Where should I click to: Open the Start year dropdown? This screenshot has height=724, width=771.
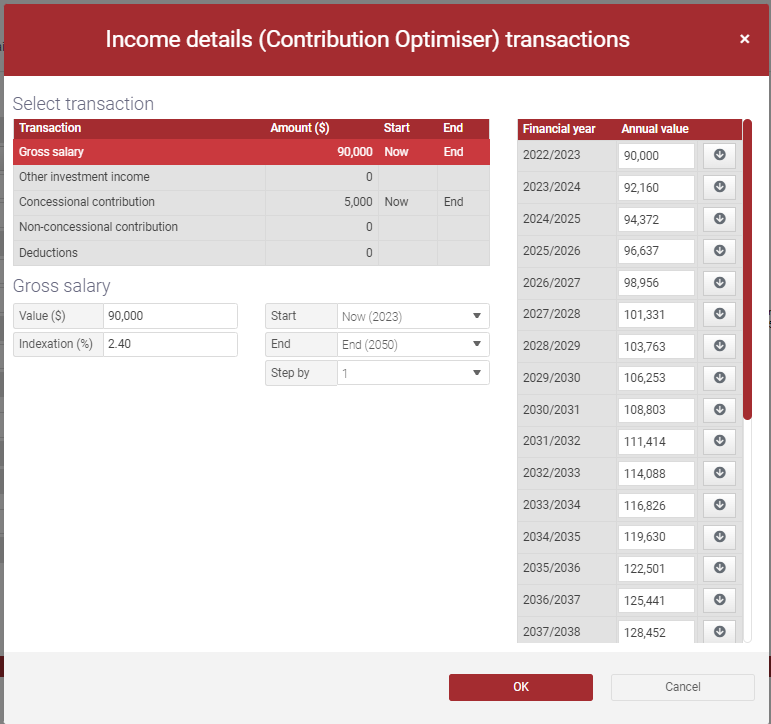coord(413,316)
